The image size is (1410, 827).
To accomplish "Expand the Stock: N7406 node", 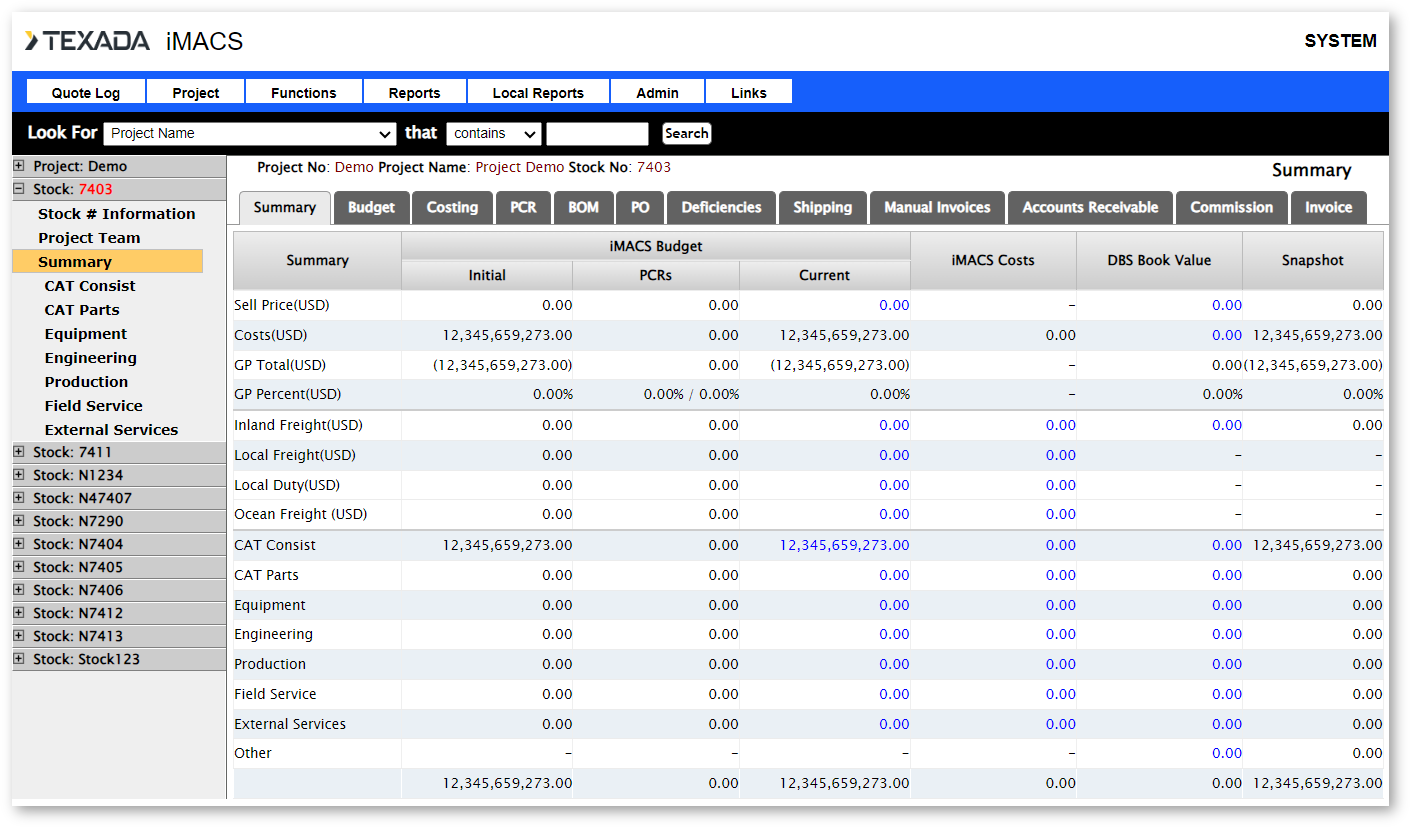I will pyautogui.click(x=19, y=590).
